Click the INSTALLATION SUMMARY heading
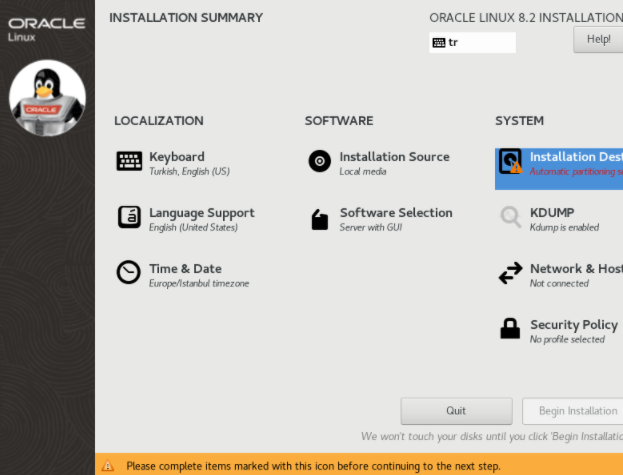Image resolution: width=623 pixels, height=475 pixels. (186, 18)
